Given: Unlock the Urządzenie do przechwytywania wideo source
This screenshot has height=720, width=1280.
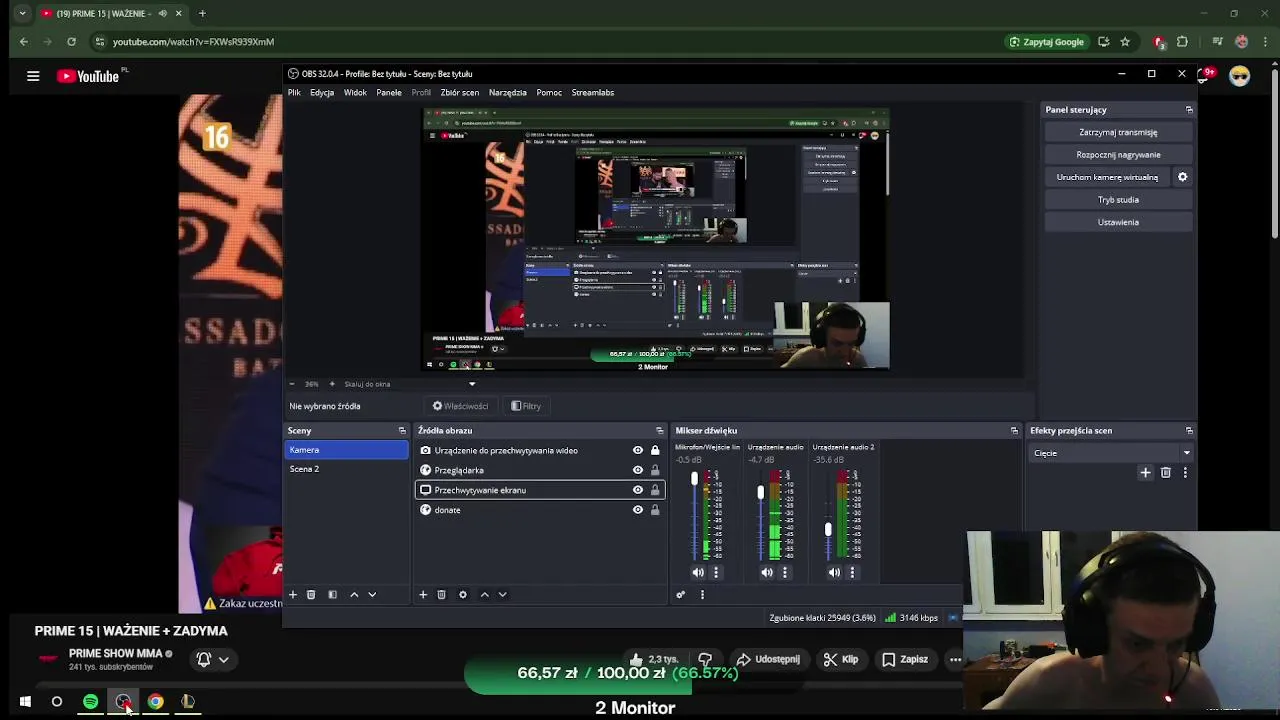Looking at the screenshot, I should [x=655, y=450].
